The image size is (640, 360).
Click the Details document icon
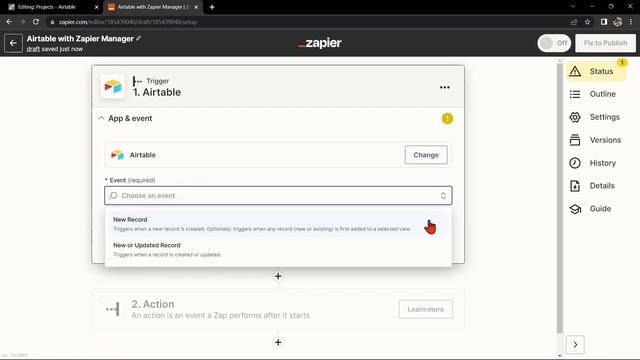(x=575, y=186)
